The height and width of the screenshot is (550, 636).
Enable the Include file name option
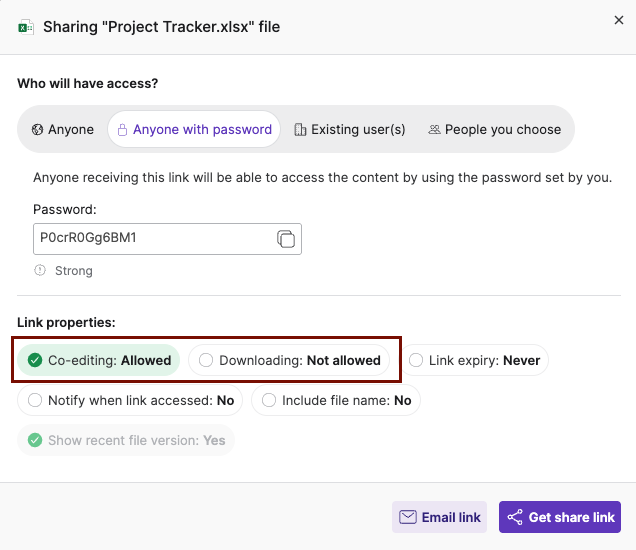(336, 400)
